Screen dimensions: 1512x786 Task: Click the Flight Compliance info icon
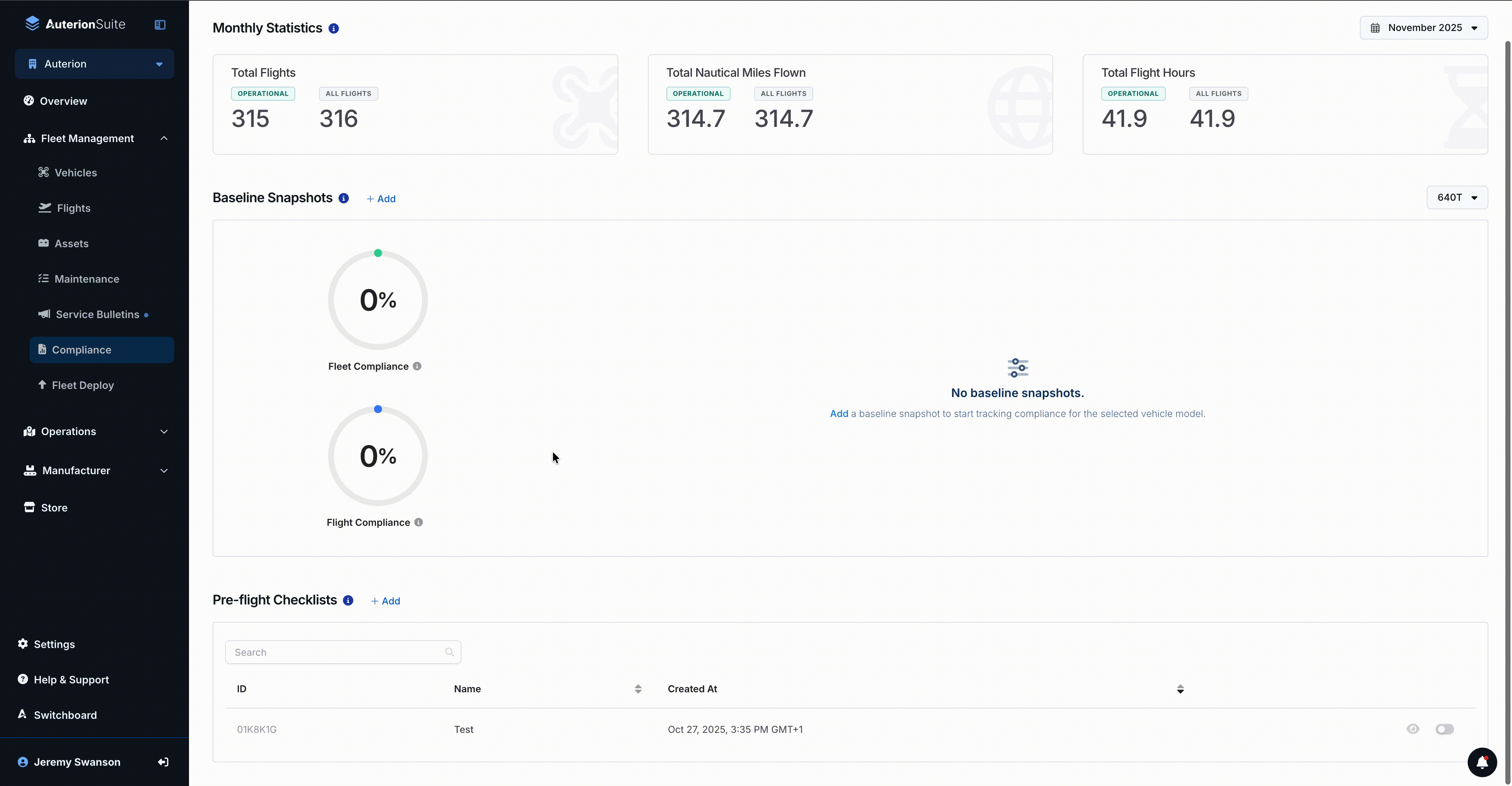(x=419, y=522)
